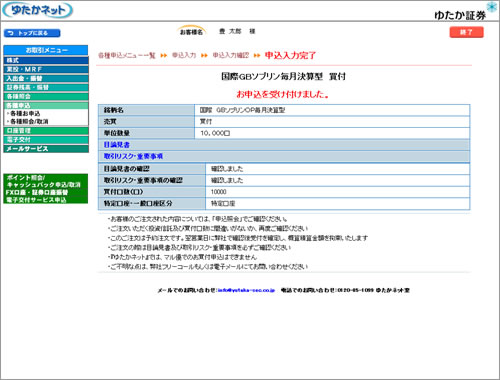This screenshot has width=500, height=380.
Task: Select 各種照会/取消 submenu item
Action: pyautogui.click(x=29, y=121)
